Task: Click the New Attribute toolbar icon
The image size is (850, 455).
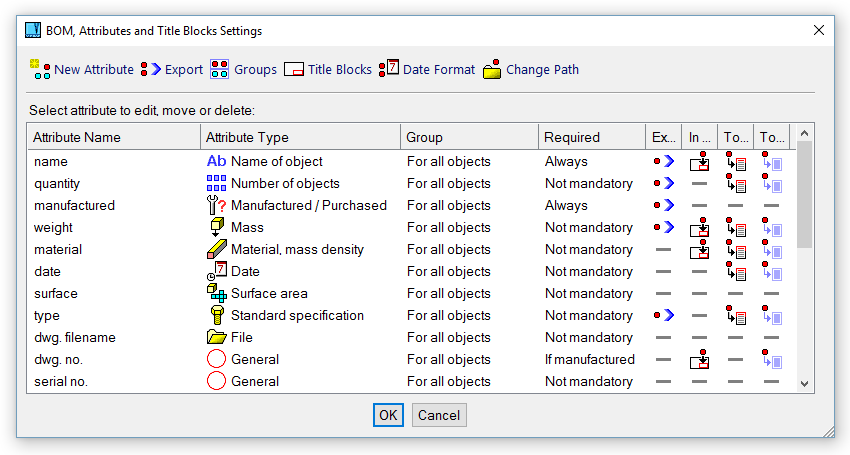Action: [x=40, y=69]
